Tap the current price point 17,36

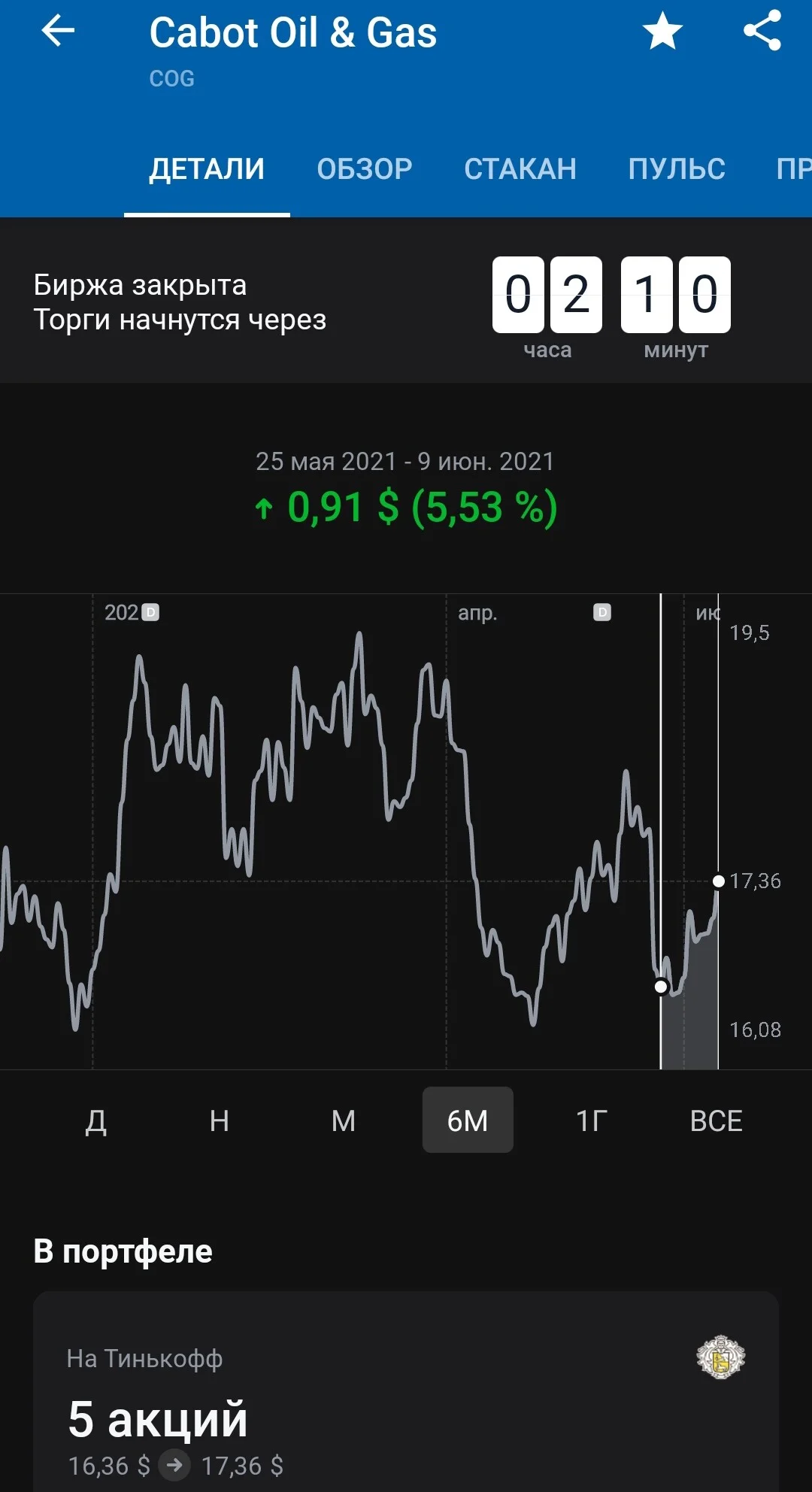point(719,881)
